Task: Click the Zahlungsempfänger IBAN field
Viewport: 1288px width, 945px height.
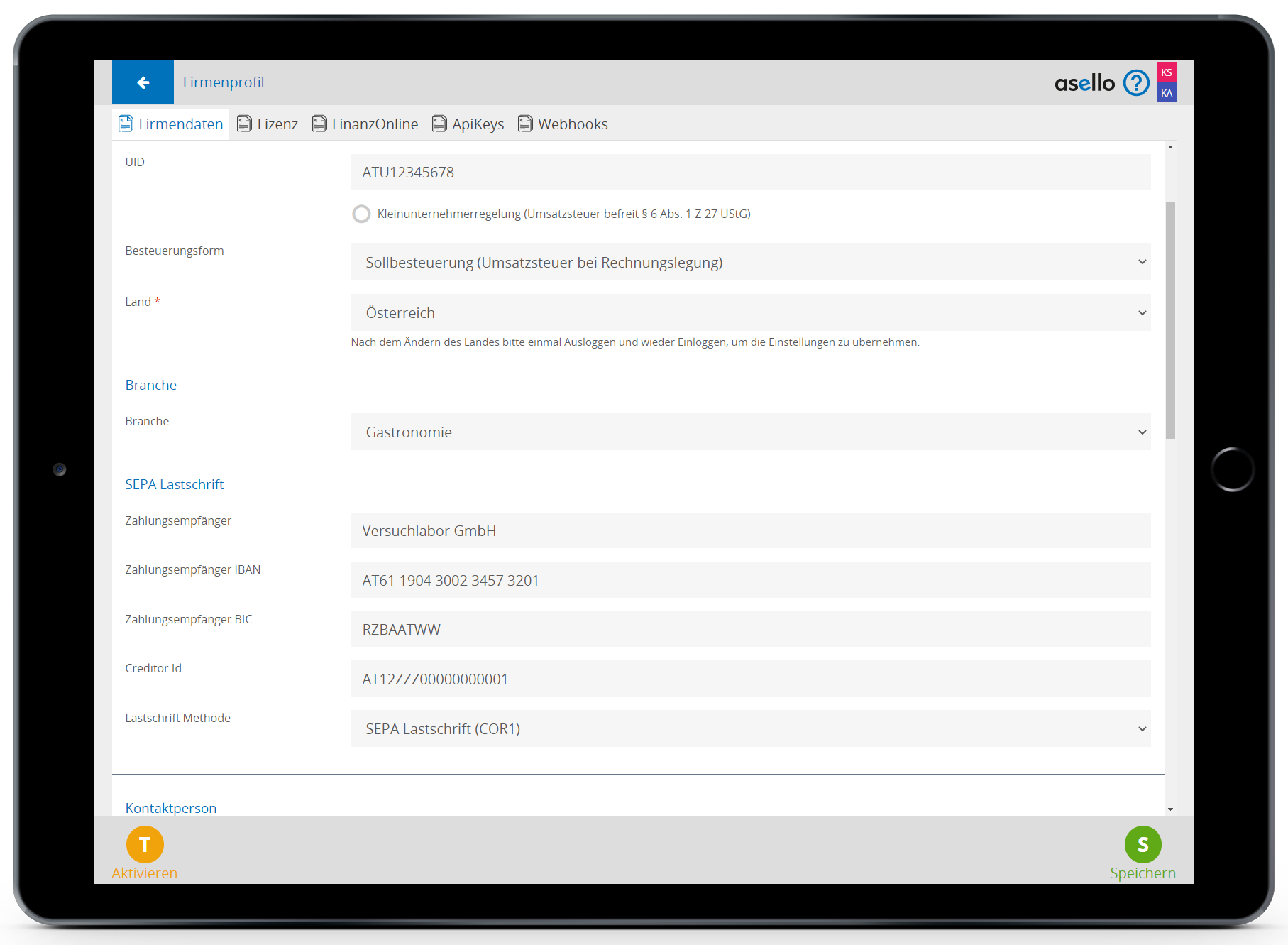Action: click(749, 581)
